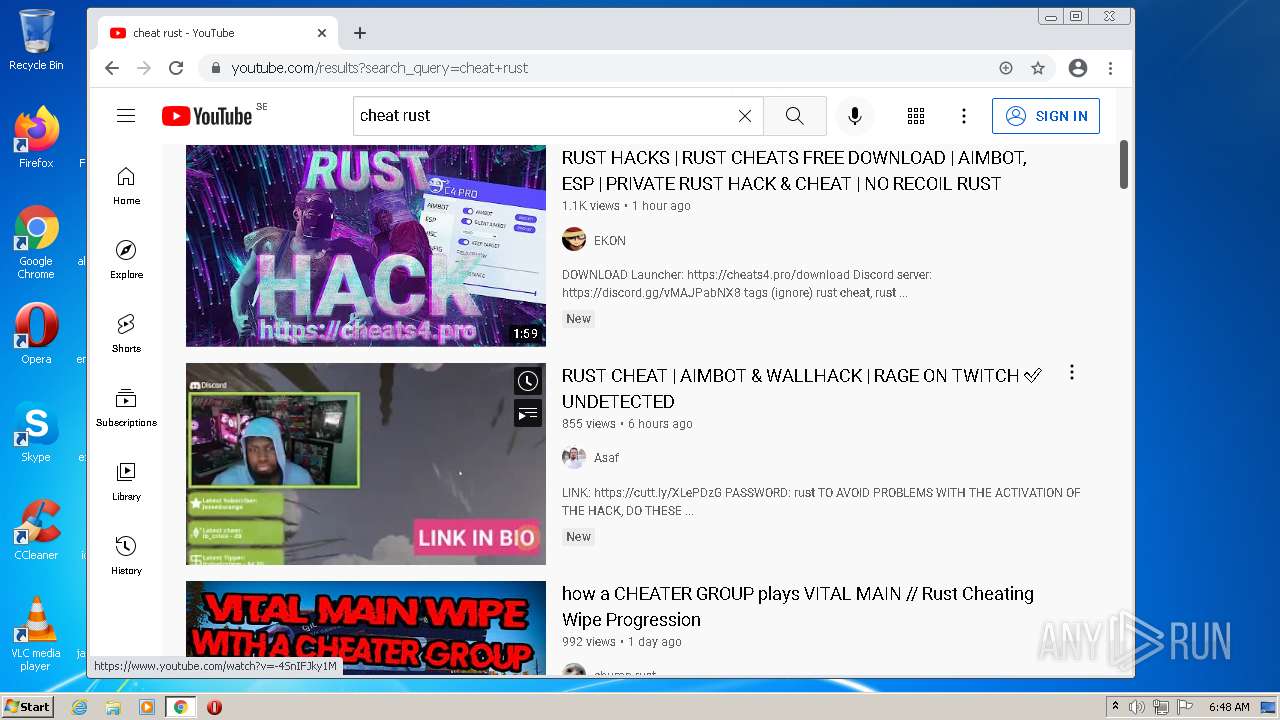Click the Start button
Viewport: 1280px width, 720px height.
click(27, 707)
